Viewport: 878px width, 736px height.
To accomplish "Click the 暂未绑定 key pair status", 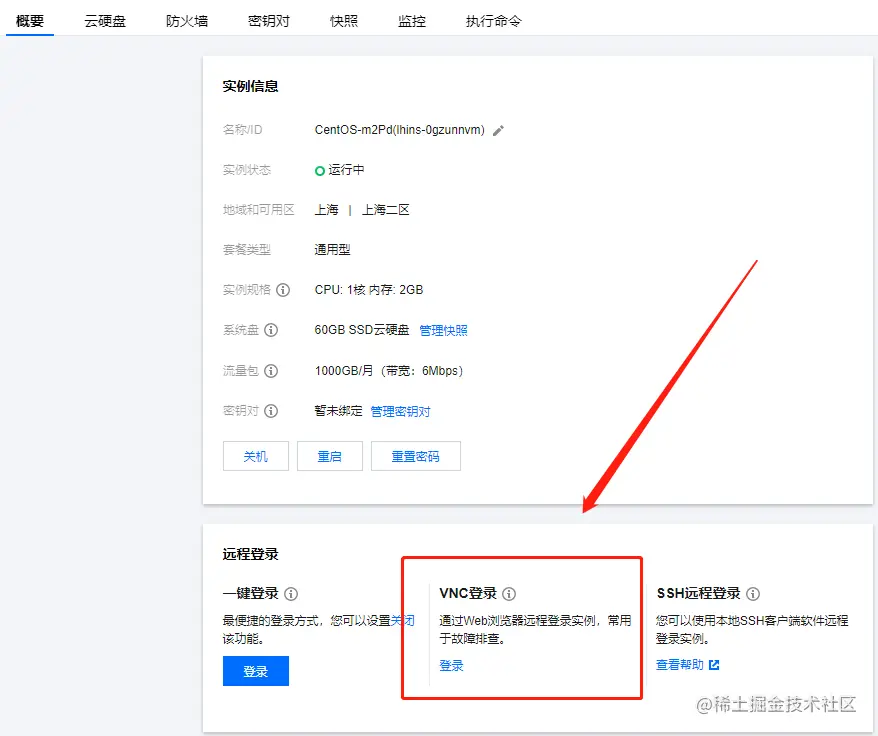I will click(x=338, y=411).
